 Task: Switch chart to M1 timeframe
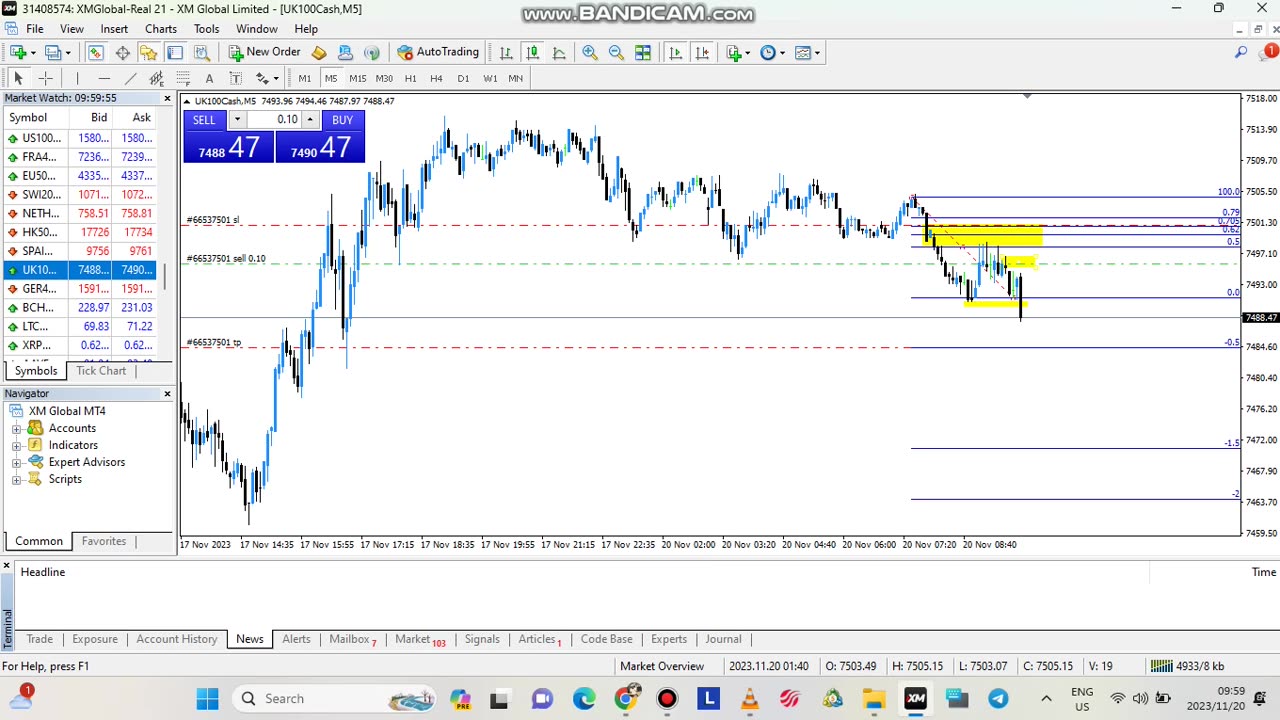tap(305, 78)
